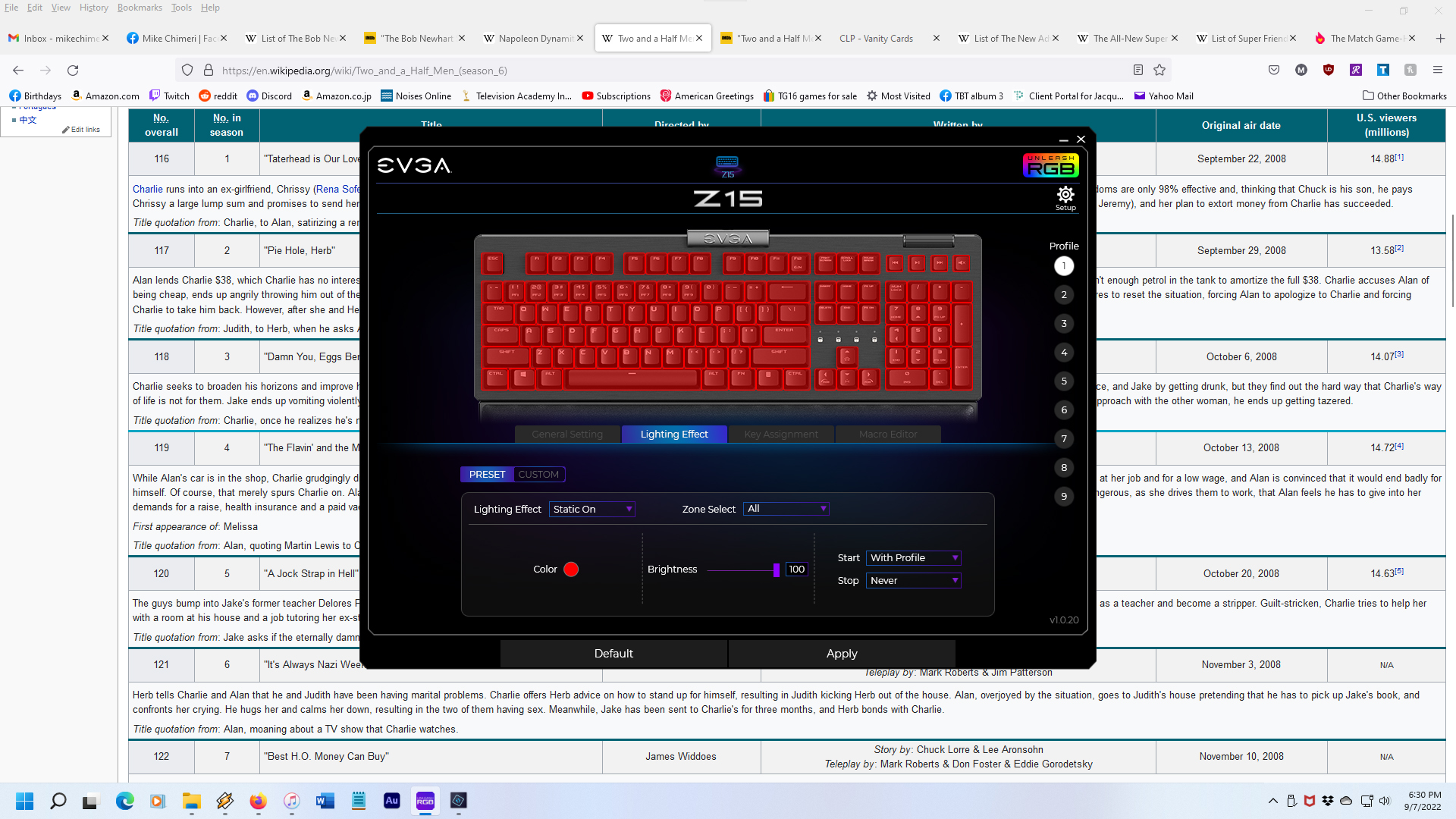Select profile 7

[x=1064, y=439]
